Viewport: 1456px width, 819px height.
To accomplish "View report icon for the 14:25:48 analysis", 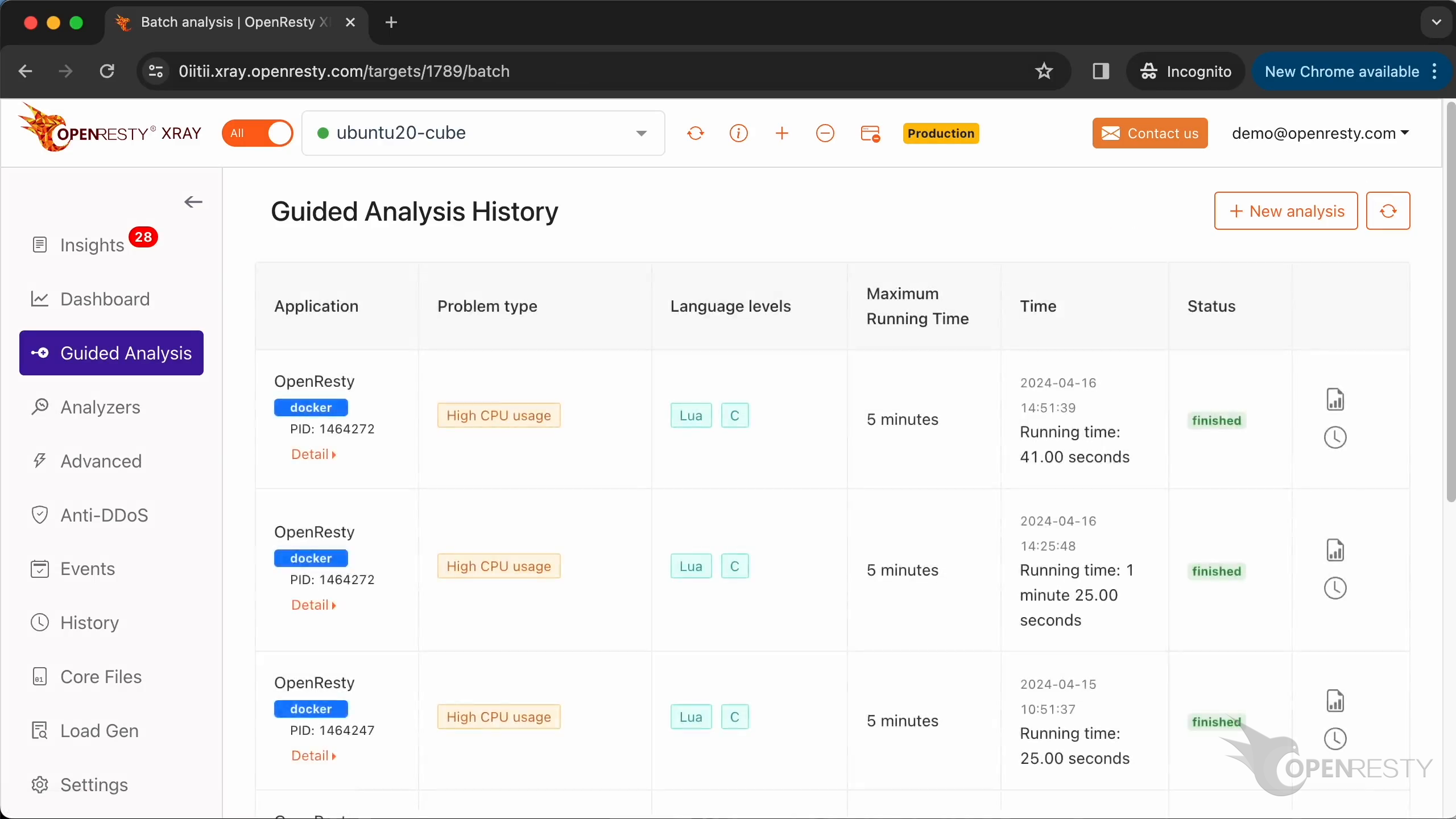I will [1335, 550].
